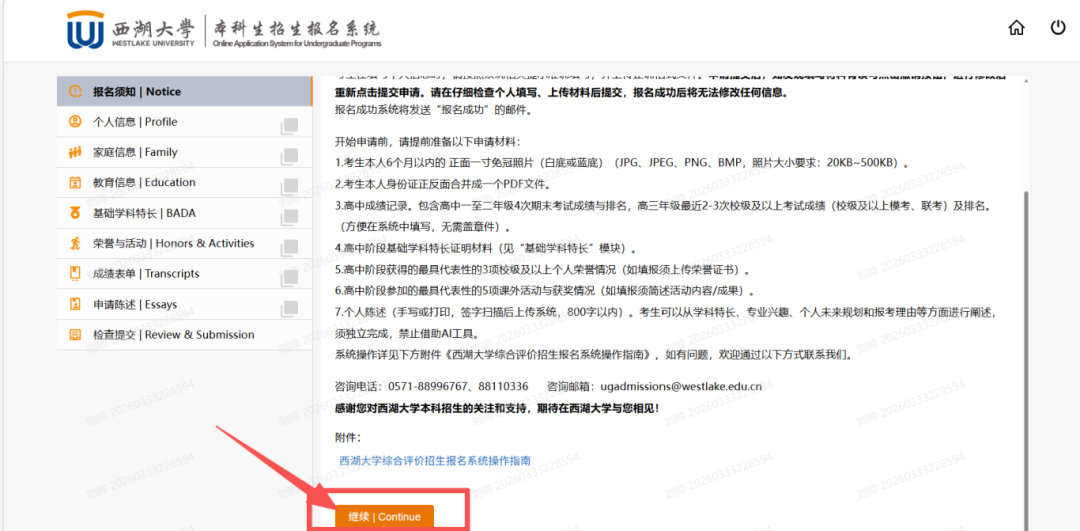Click the Honors & Activities runner icon
Image resolution: width=1080 pixels, height=531 pixels.
pyautogui.click(x=75, y=243)
